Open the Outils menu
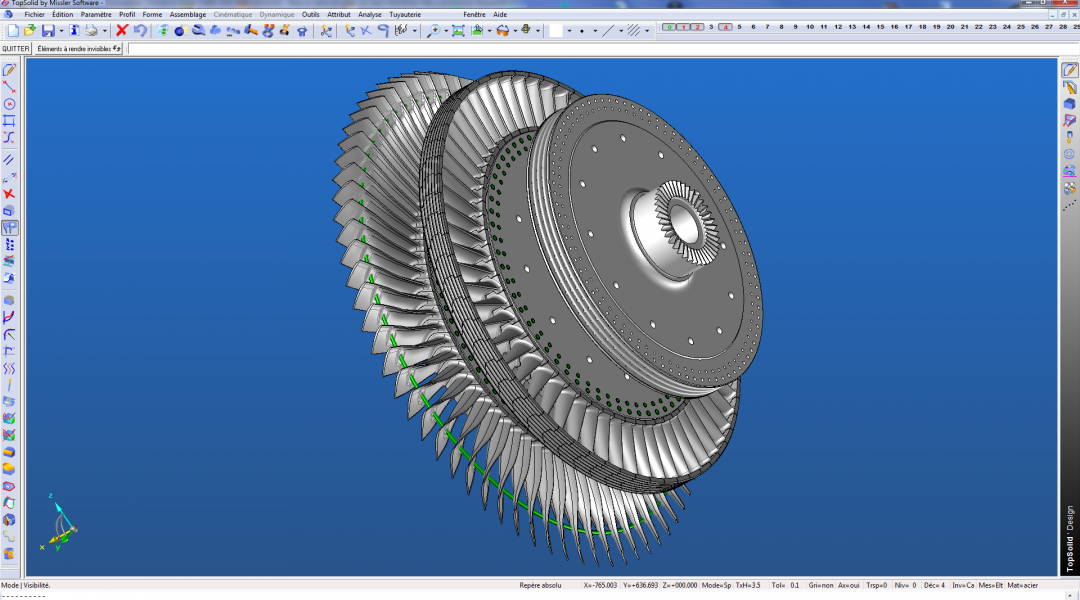This screenshot has width=1080, height=600. pyautogui.click(x=311, y=14)
